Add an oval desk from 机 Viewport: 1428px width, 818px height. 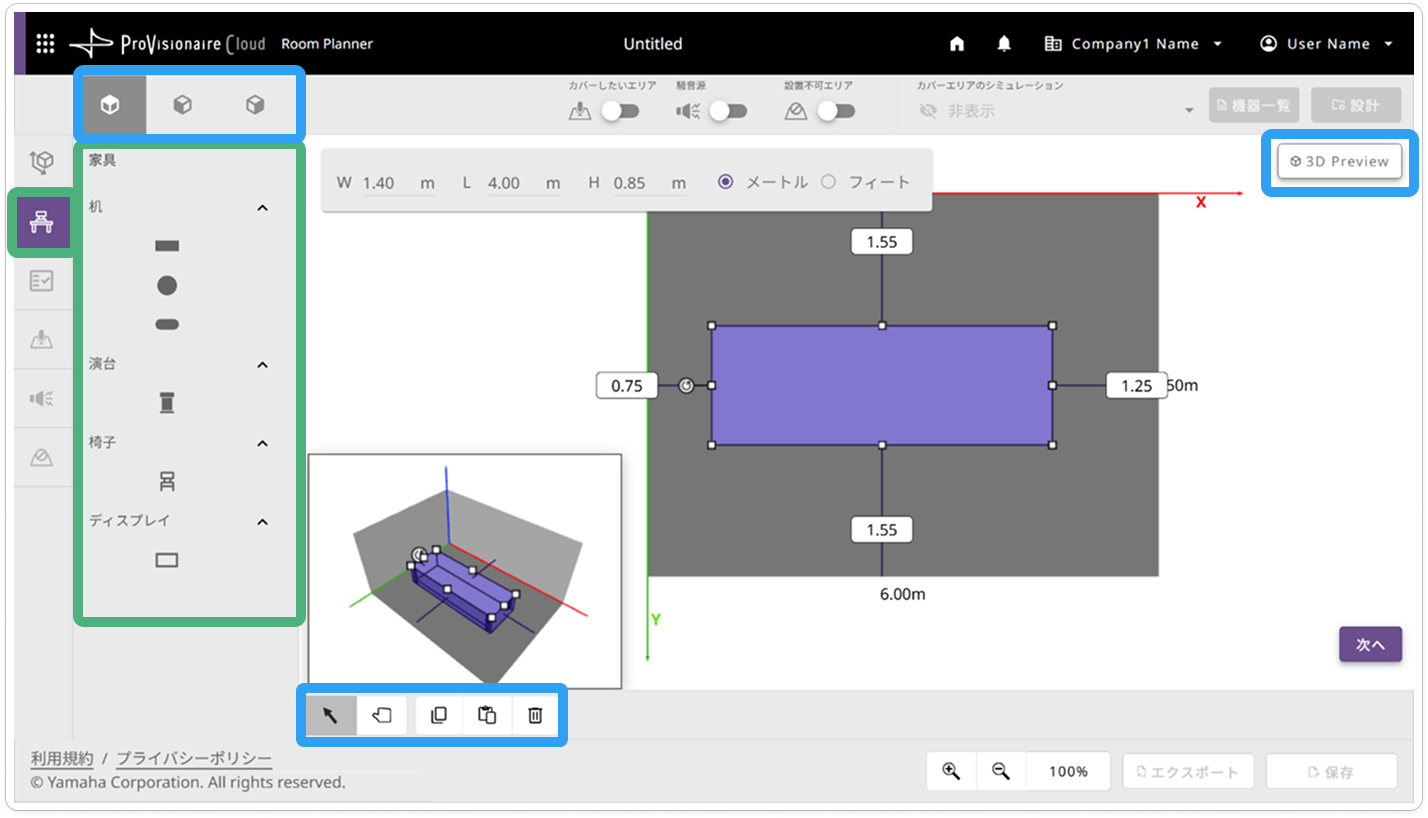(167, 324)
